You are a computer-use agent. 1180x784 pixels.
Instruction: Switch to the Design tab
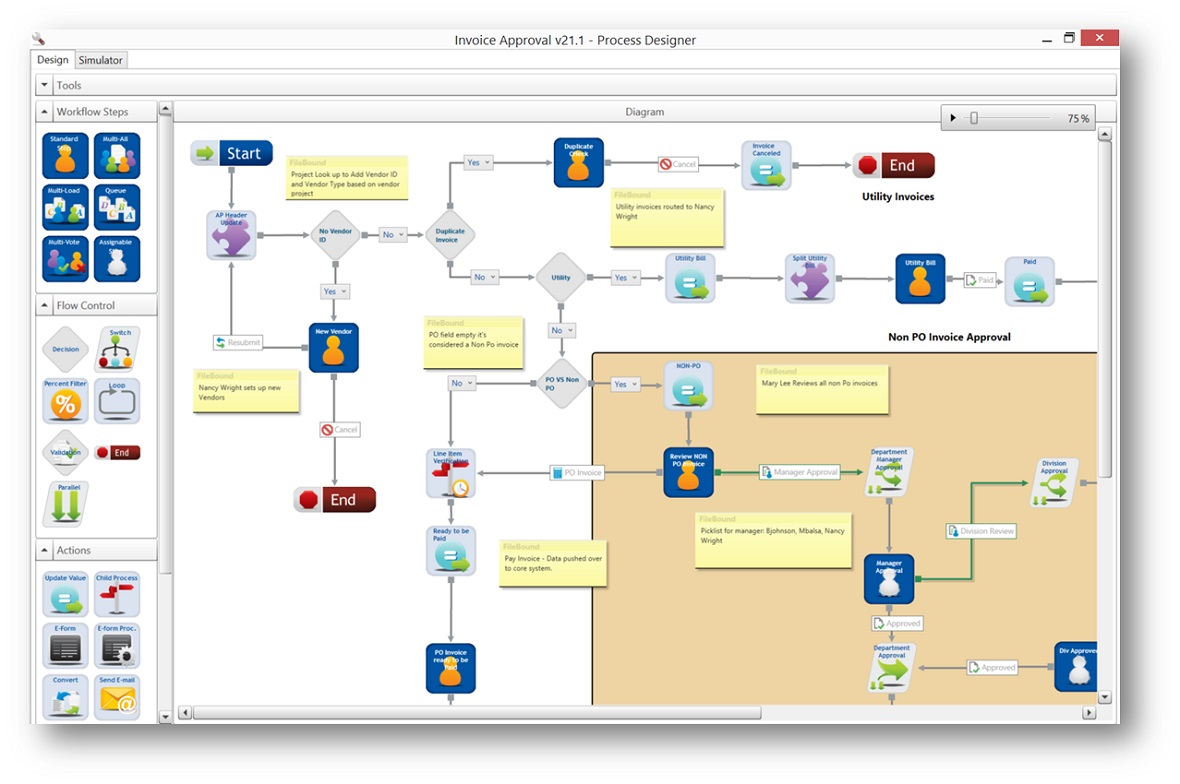click(x=53, y=60)
